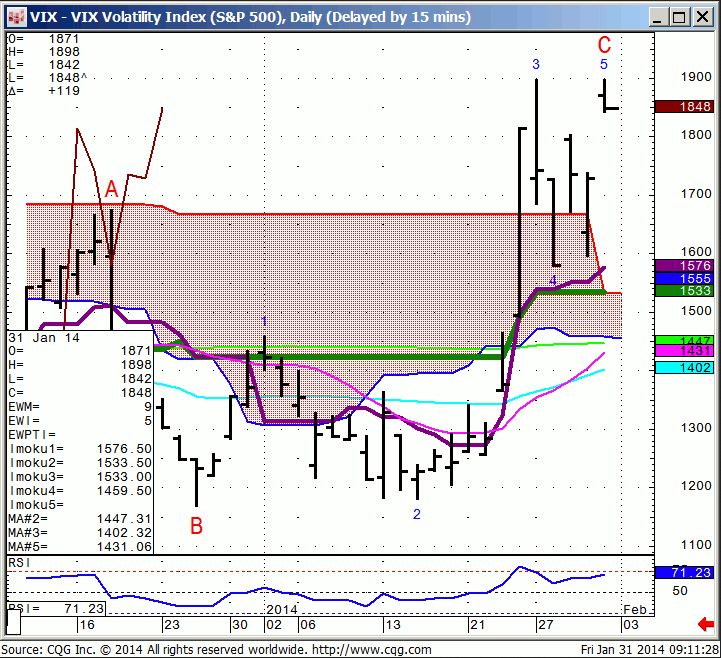
Task: Click the RSI= 71.23 readout box
Action: 57,608
